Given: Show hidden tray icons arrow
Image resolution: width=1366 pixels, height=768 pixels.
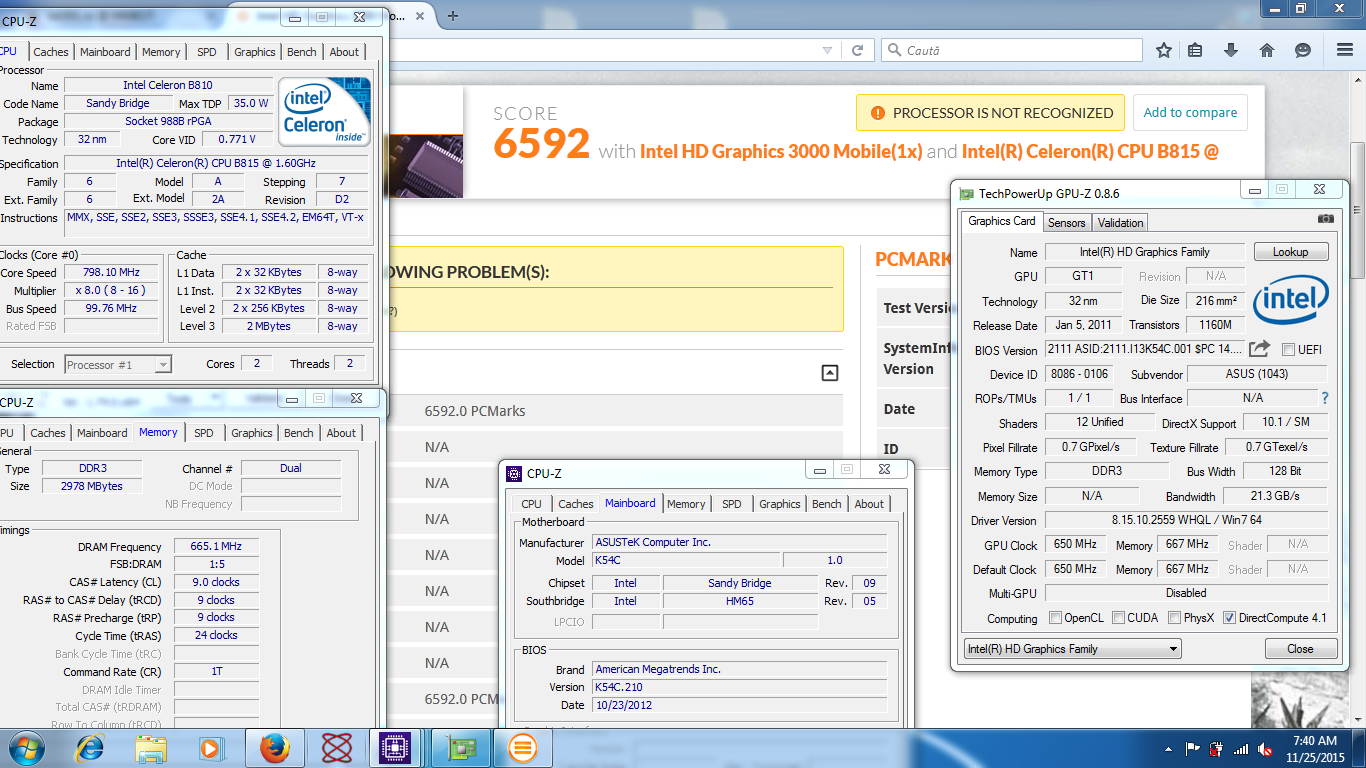Looking at the screenshot, I should [1168, 748].
